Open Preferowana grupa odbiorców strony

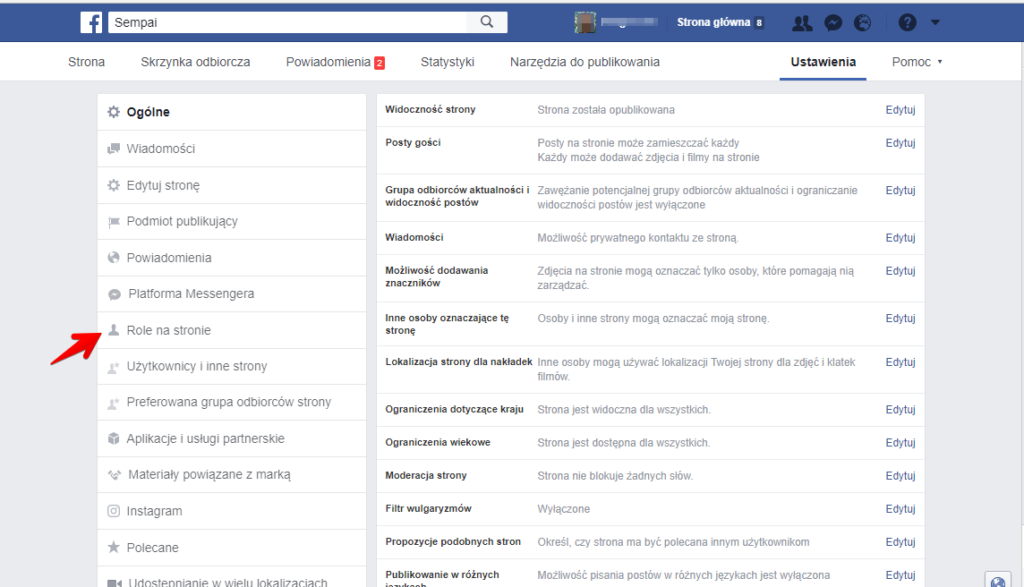232,402
